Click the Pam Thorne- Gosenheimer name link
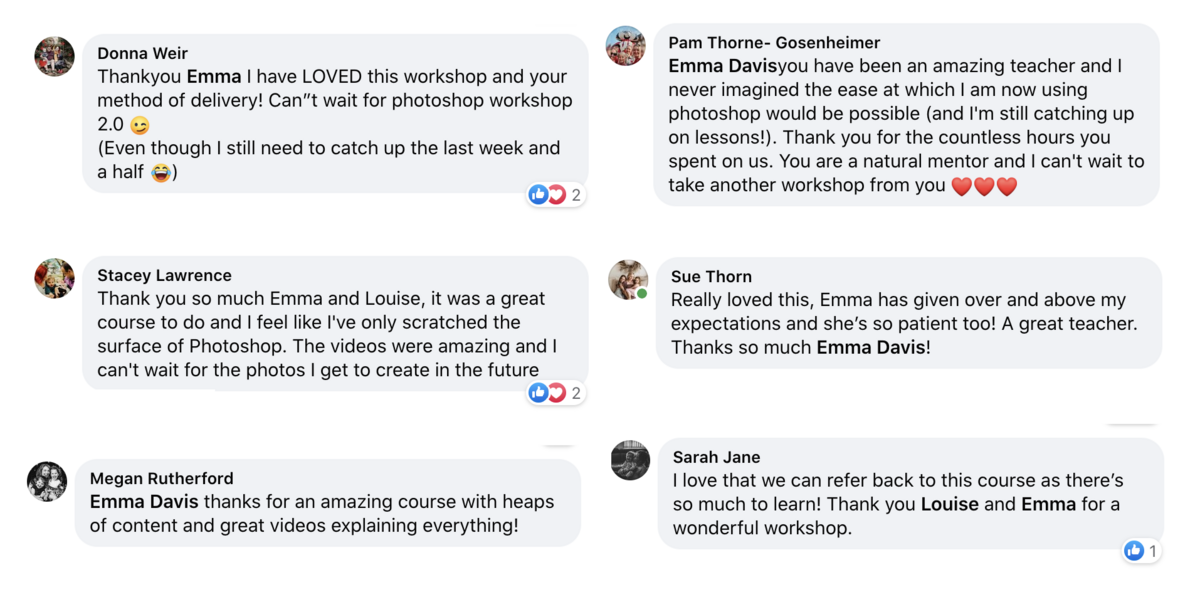Screen dimensions: 1200x597 click(x=774, y=43)
